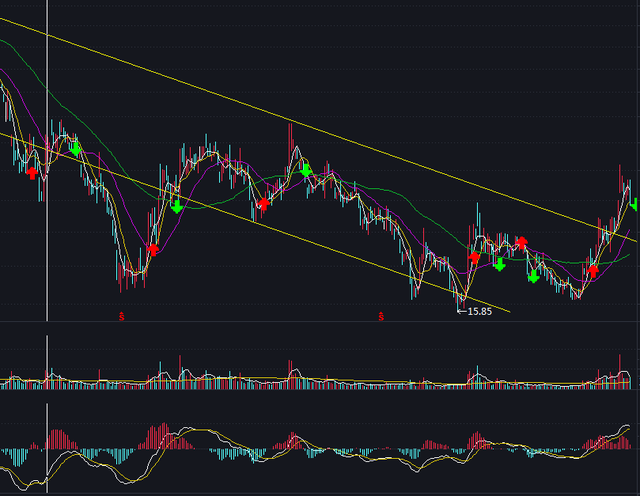The image size is (640, 496).
Task: Select the second red marker below the chart center
Action: point(380,317)
